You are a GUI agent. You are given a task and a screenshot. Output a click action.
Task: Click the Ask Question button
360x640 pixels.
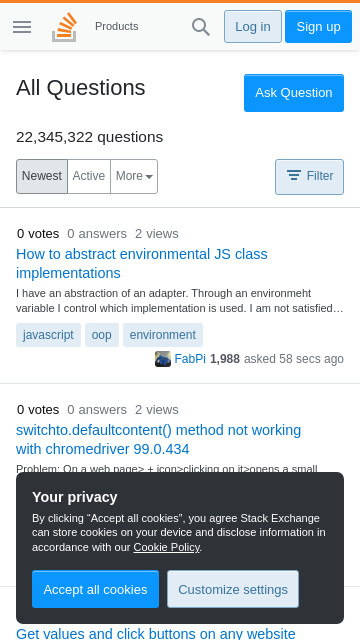point(294,93)
